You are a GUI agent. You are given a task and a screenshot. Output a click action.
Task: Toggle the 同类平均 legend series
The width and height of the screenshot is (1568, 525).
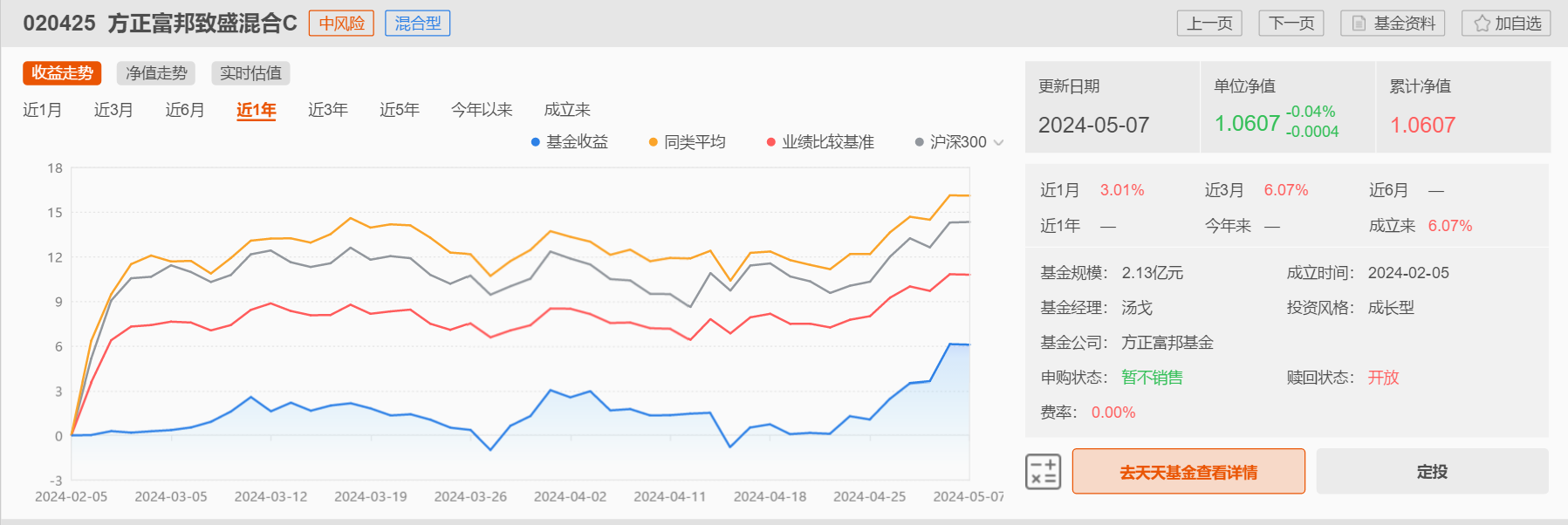pyautogui.click(x=688, y=142)
